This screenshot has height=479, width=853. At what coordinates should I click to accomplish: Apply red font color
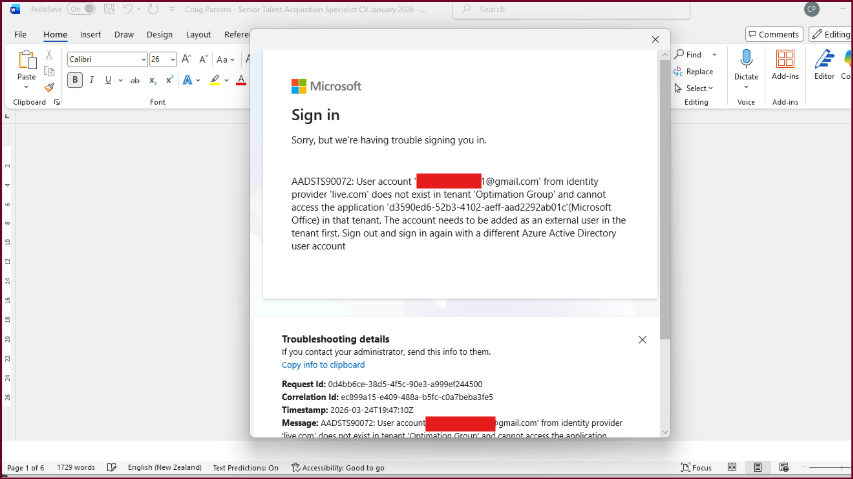[x=241, y=80]
